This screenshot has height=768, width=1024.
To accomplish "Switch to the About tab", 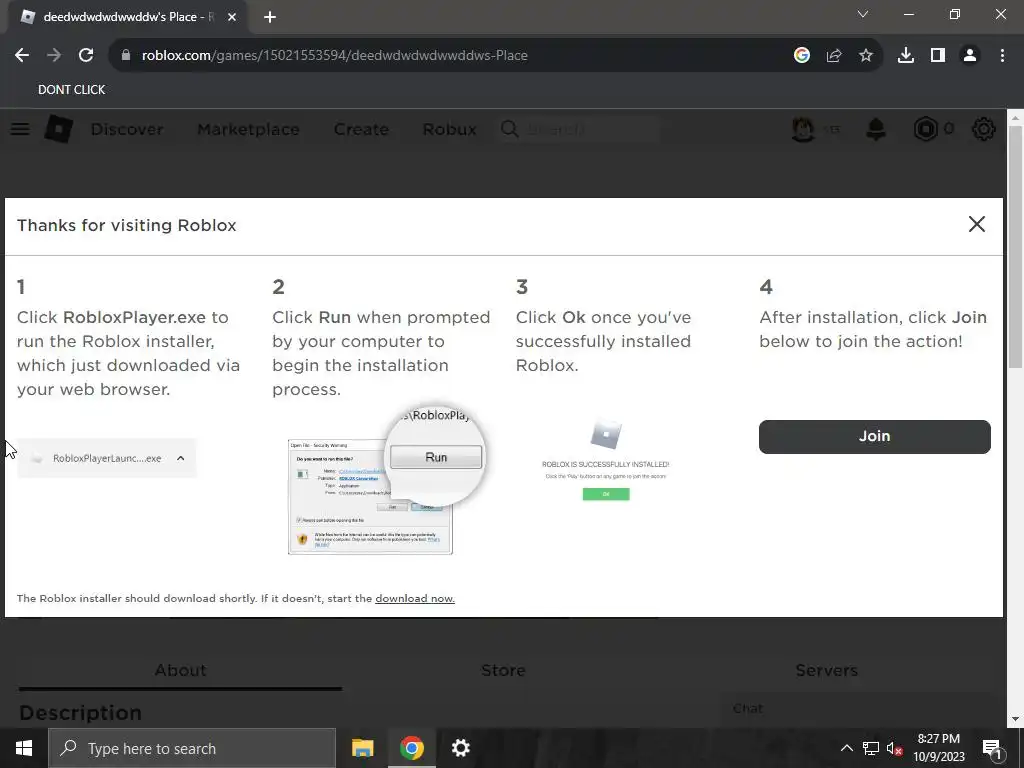I will coord(180,671).
